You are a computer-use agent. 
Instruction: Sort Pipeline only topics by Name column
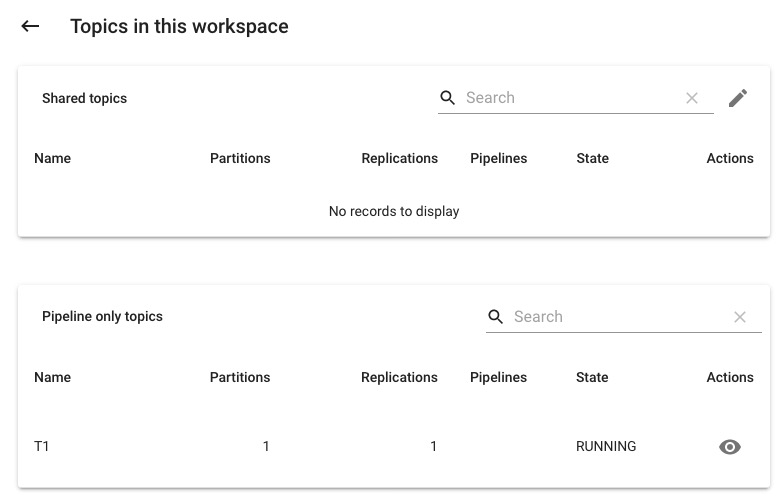click(x=52, y=378)
